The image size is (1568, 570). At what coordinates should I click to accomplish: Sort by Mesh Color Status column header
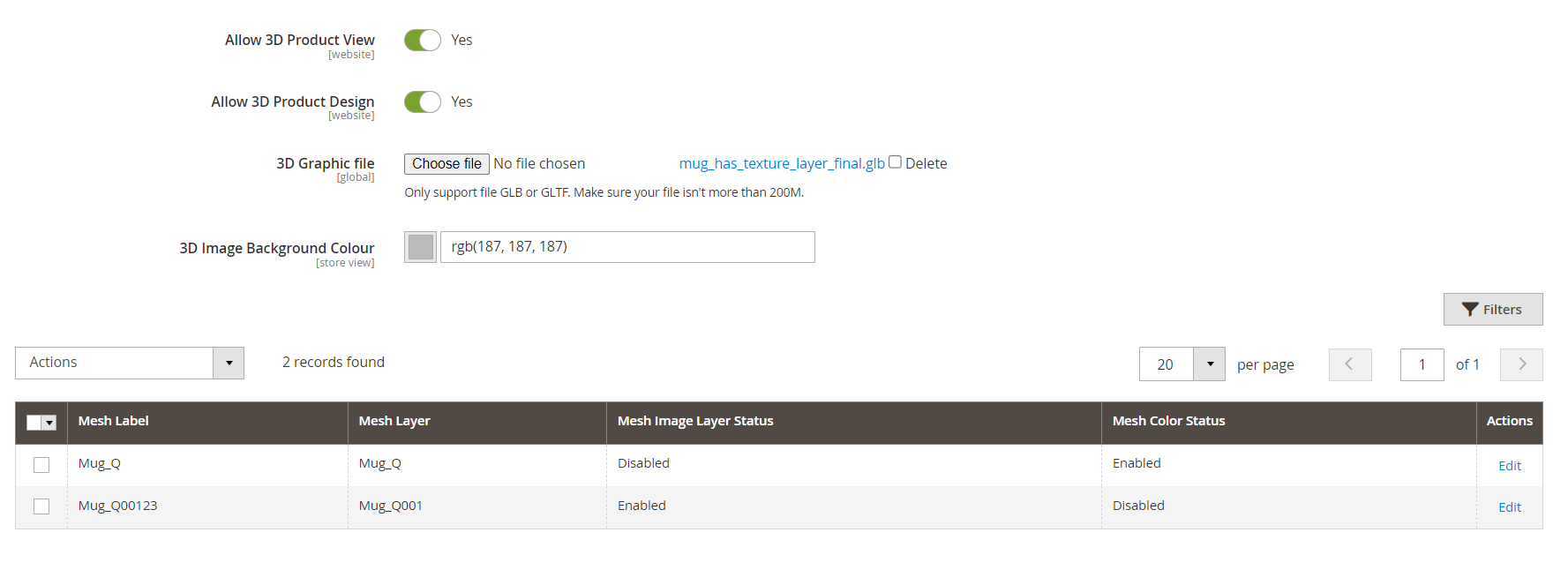[1168, 421]
